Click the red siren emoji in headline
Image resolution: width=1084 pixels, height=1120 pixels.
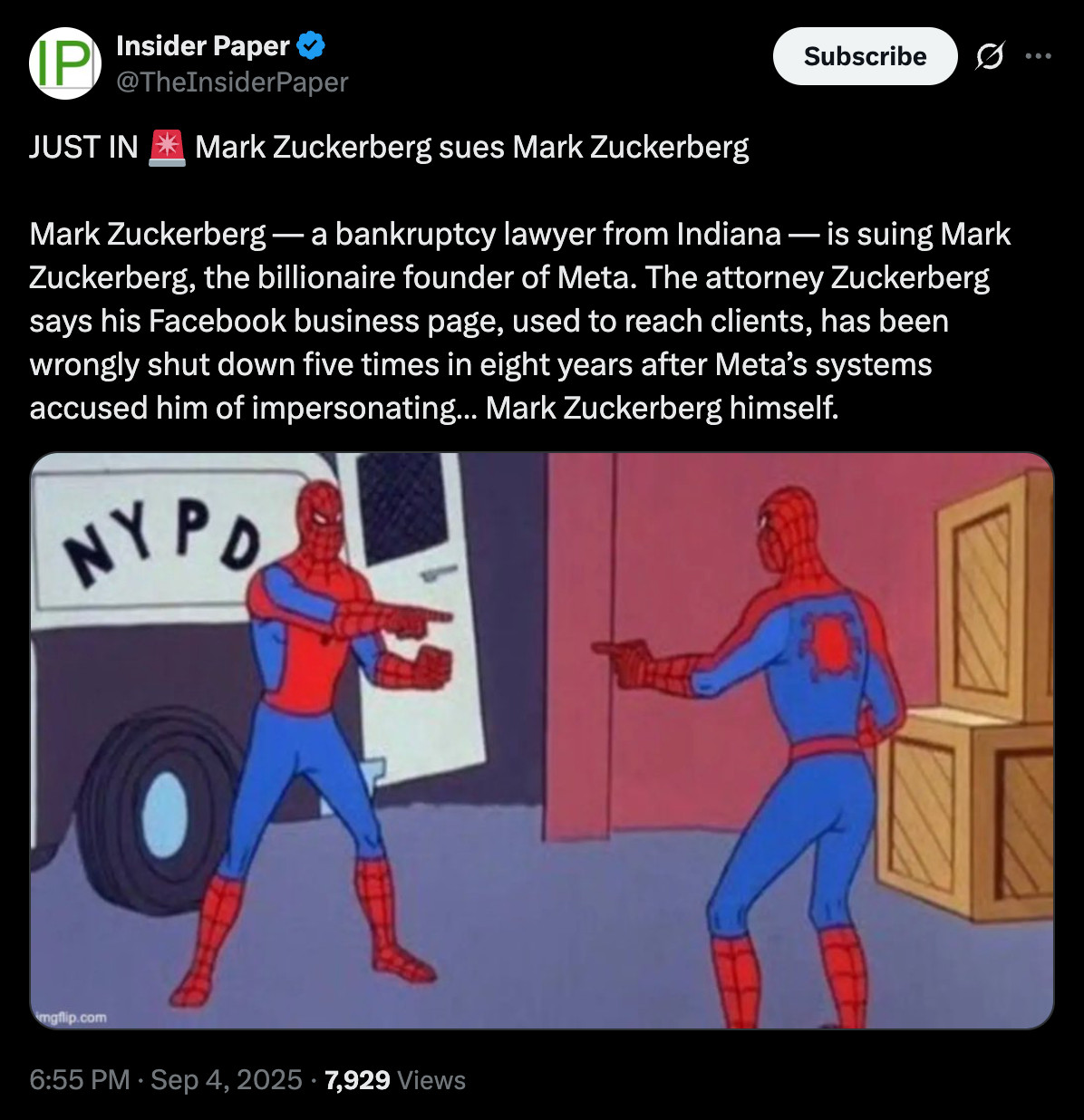(x=166, y=147)
